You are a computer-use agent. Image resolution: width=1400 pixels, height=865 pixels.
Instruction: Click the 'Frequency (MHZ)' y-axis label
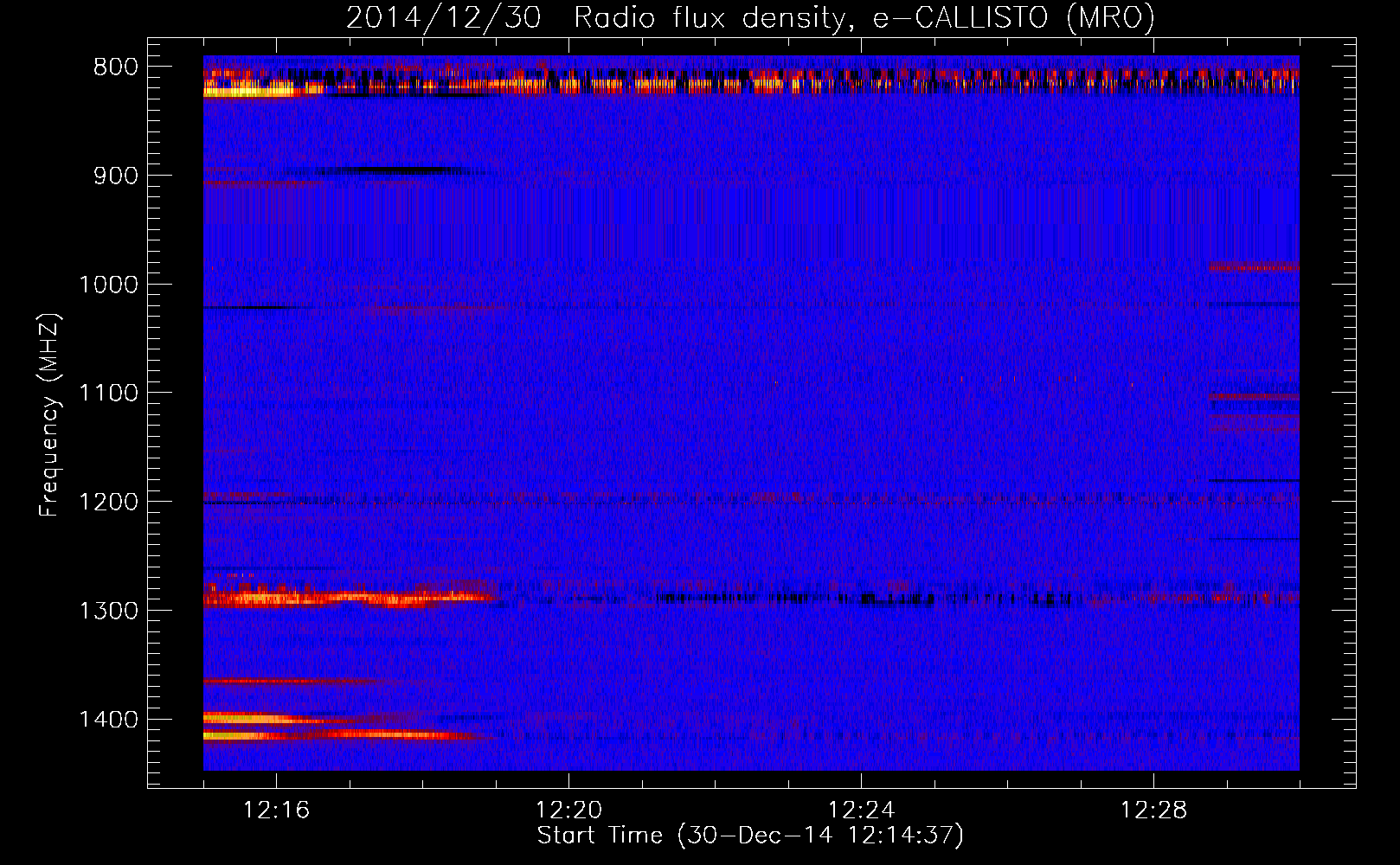pos(49,414)
